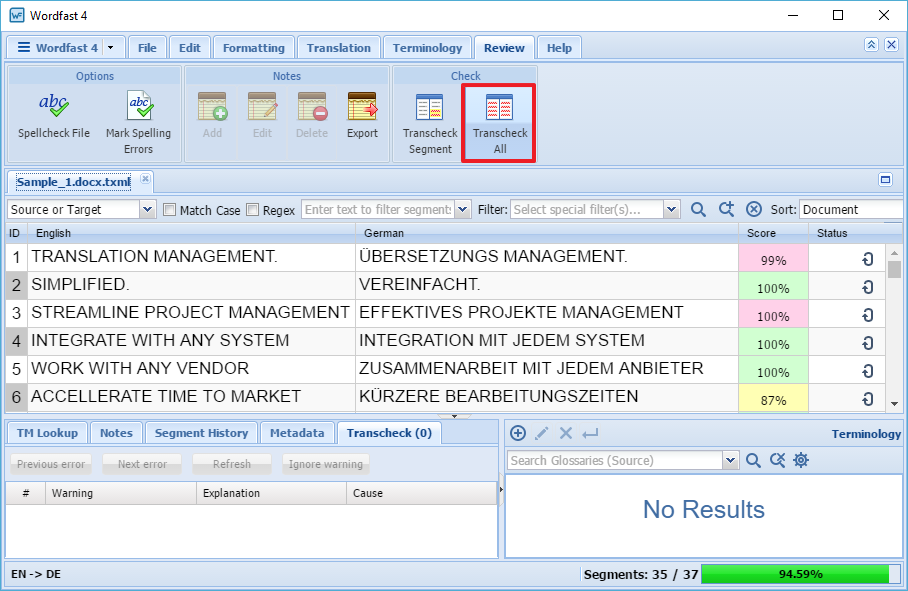Screen dimensions: 908x591
Task: Expand the filter text history dropdown
Action: click(463, 210)
